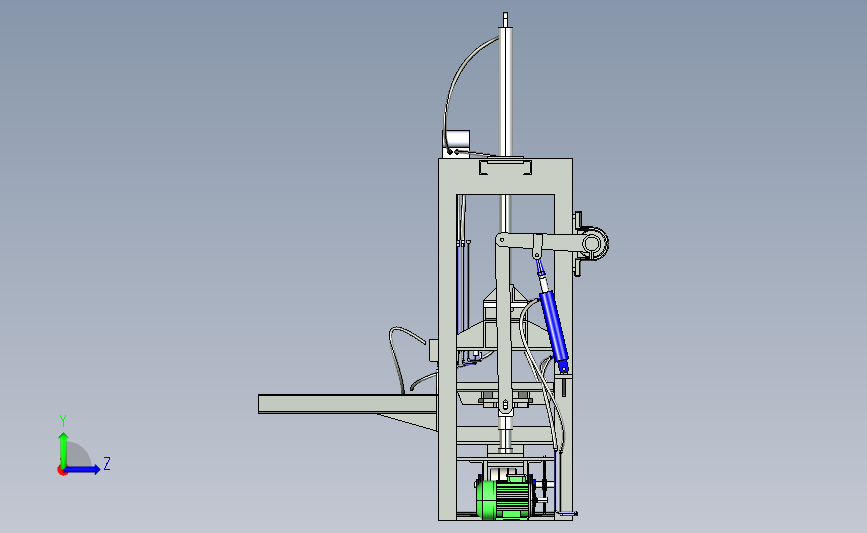Click the red origin point of the triad

(62, 471)
